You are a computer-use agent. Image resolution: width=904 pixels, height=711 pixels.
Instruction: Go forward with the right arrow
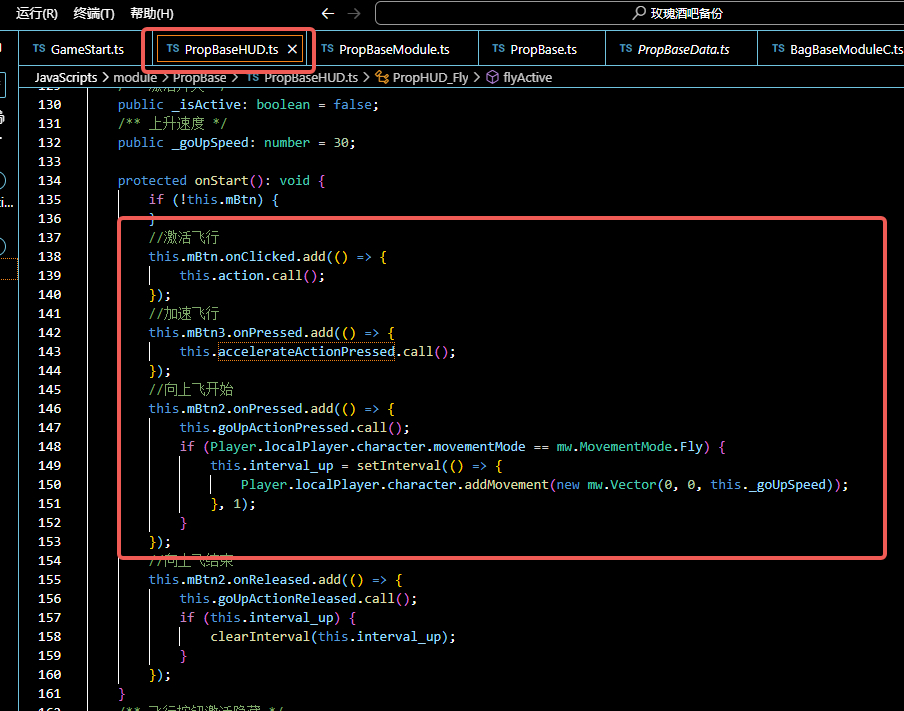(x=354, y=13)
